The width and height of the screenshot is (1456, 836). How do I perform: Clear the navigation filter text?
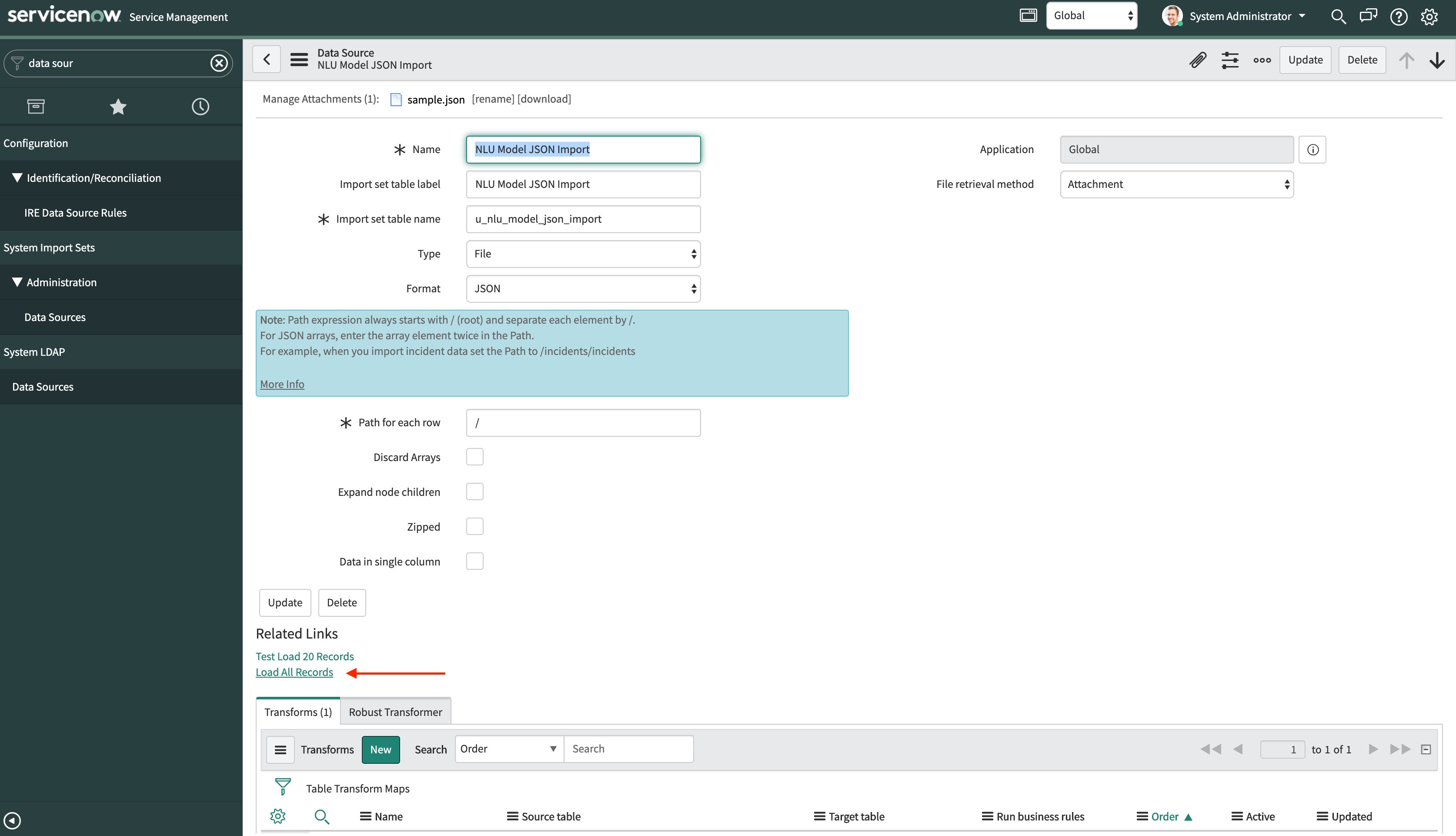219,63
